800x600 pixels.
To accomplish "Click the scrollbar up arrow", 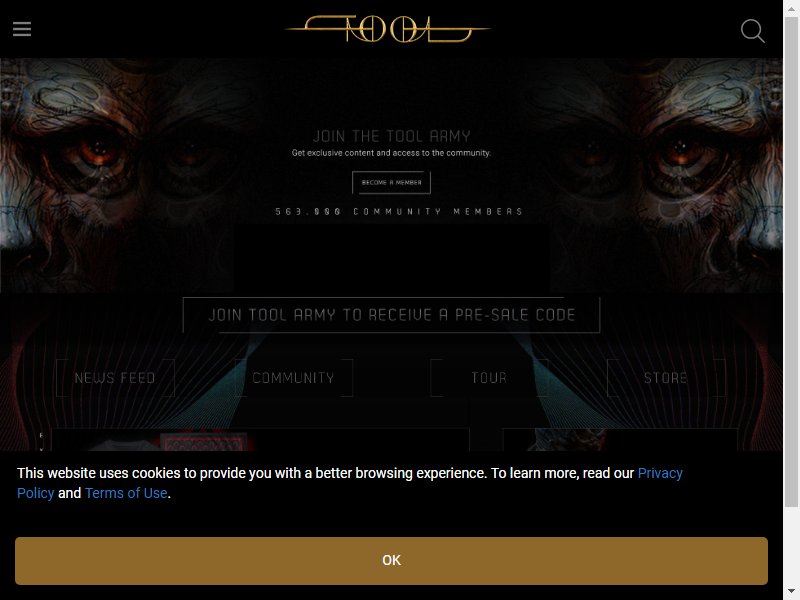I will pyautogui.click(x=791, y=5).
